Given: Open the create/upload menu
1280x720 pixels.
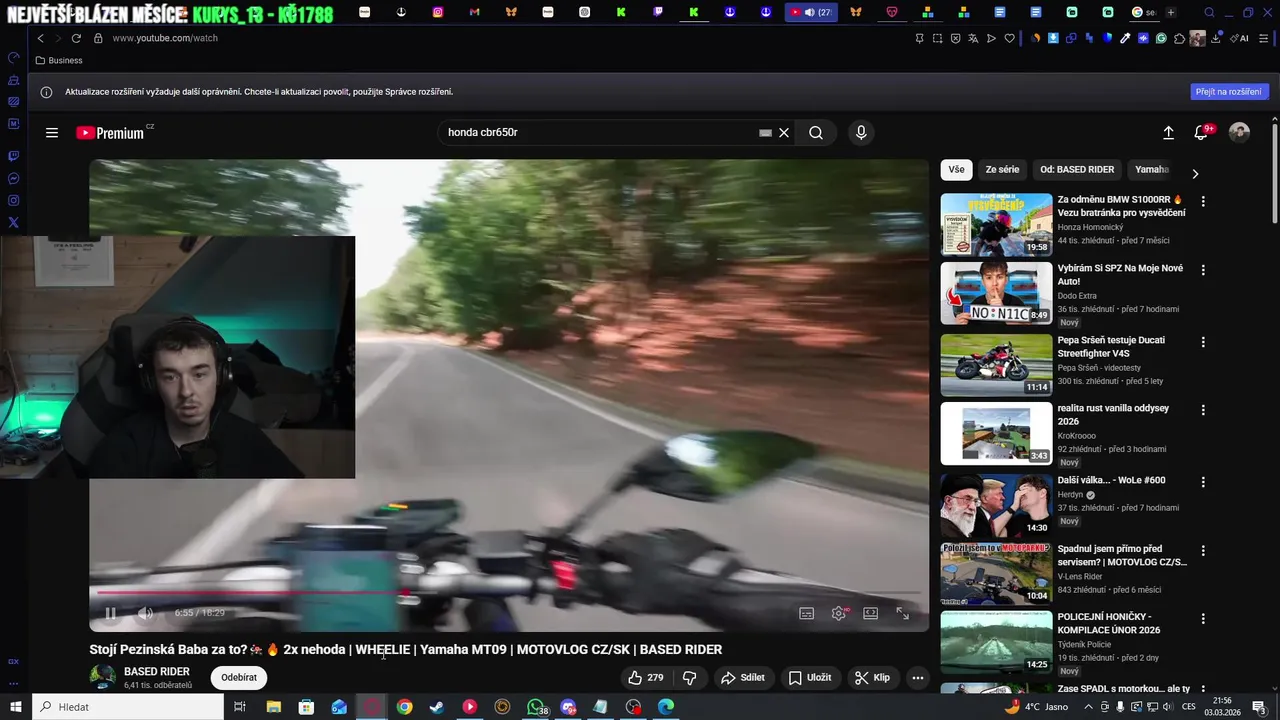Looking at the screenshot, I should pos(1168,133).
